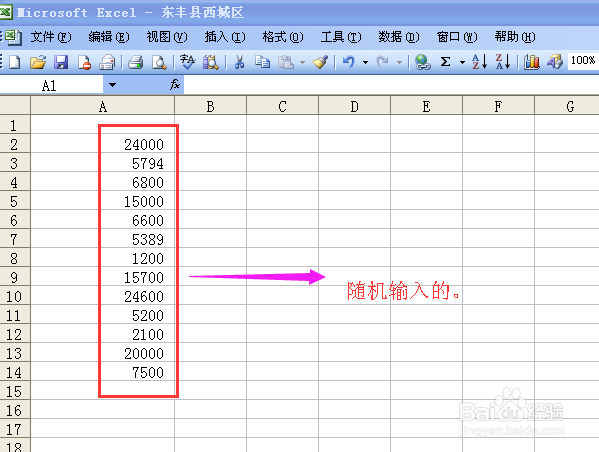Select row 16 header
Screen dimensions: 599x452
(x=15, y=410)
